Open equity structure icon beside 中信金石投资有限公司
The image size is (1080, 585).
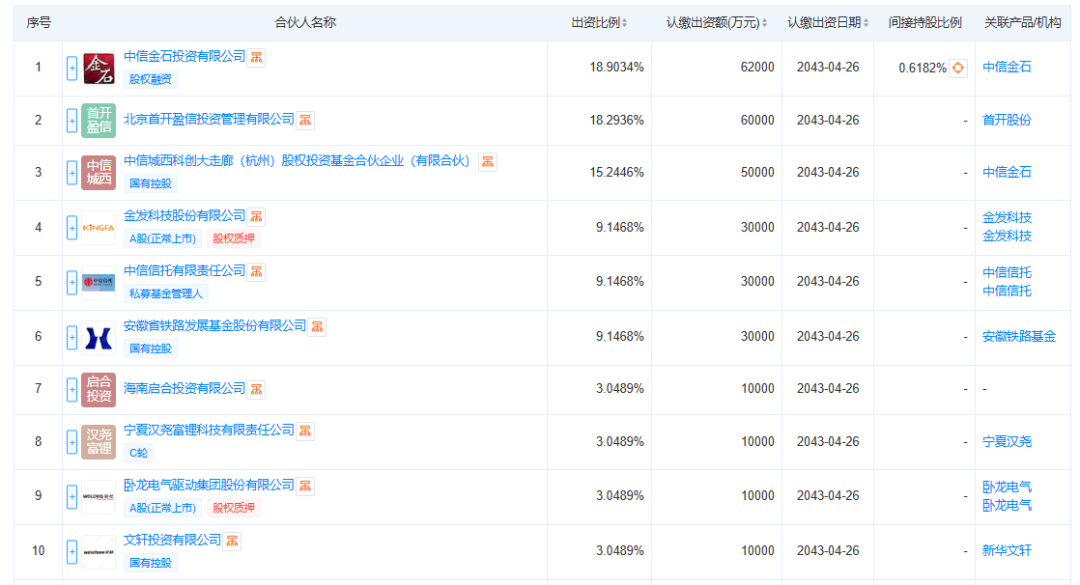(256, 57)
